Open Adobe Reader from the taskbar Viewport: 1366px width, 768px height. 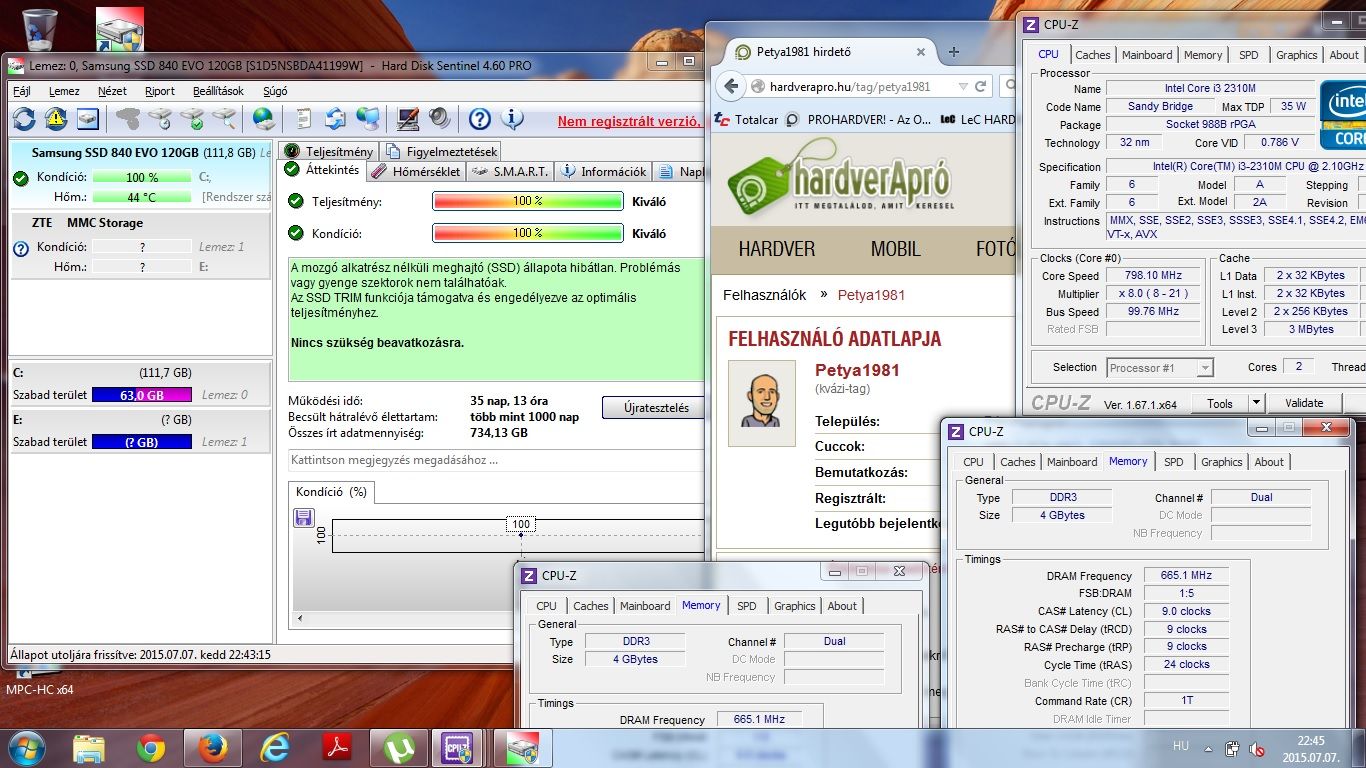point(336,748)
